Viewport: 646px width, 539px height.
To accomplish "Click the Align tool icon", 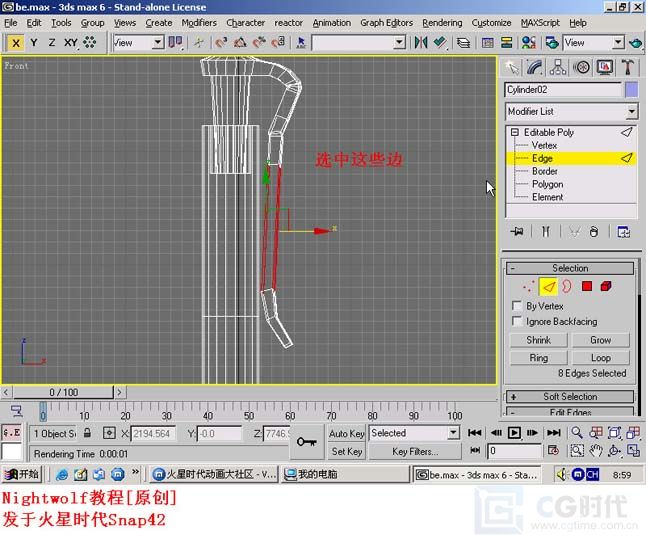I will (440, 43).
